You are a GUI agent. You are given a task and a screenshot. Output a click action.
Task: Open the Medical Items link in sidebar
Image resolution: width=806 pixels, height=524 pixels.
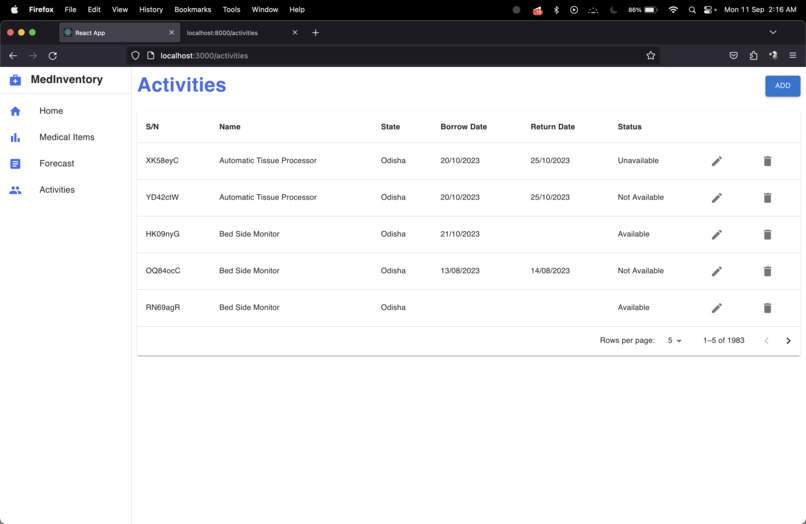click(66, 137)
